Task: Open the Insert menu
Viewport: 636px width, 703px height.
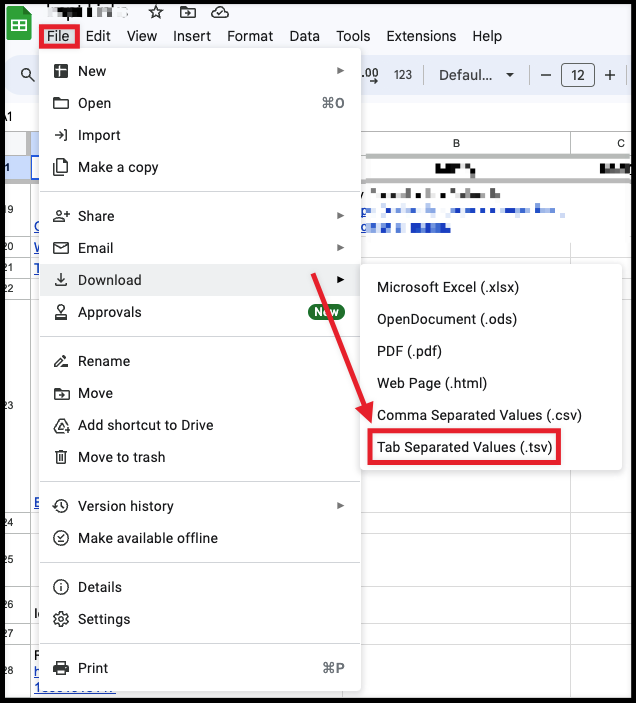Action: (x=192, y=36)
